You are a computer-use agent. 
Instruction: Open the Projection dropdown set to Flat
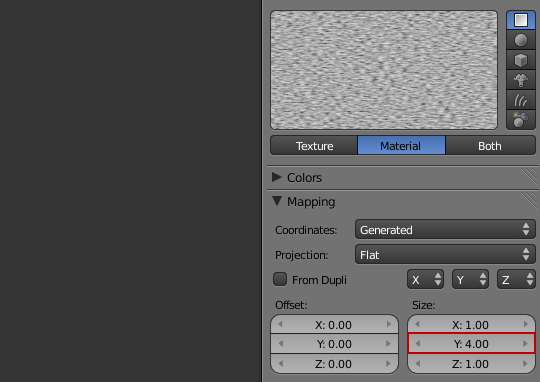coord(445,255)
